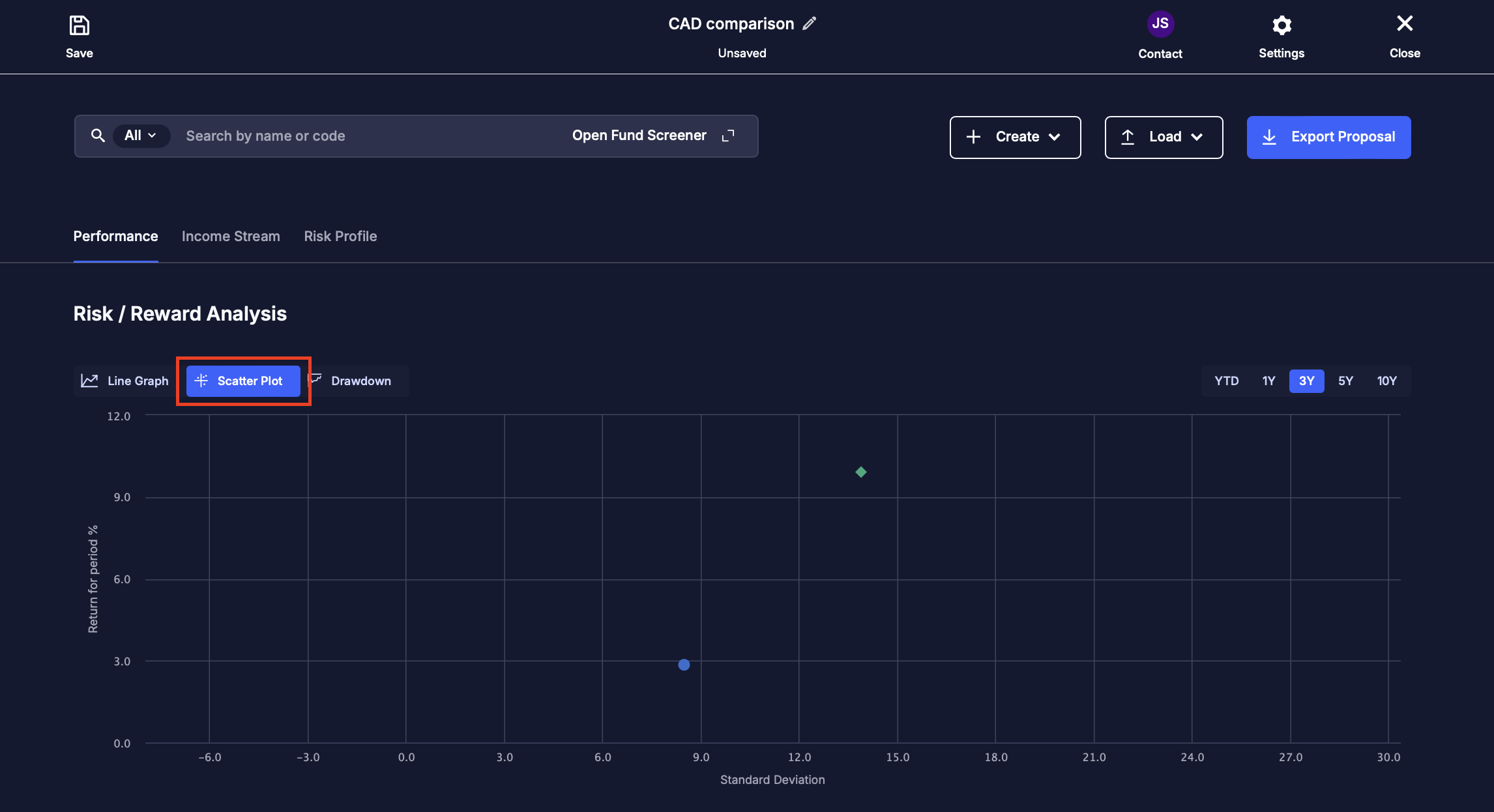Click the green diamond data point
Screen dimensions: 1494x812
pos(860,472)
